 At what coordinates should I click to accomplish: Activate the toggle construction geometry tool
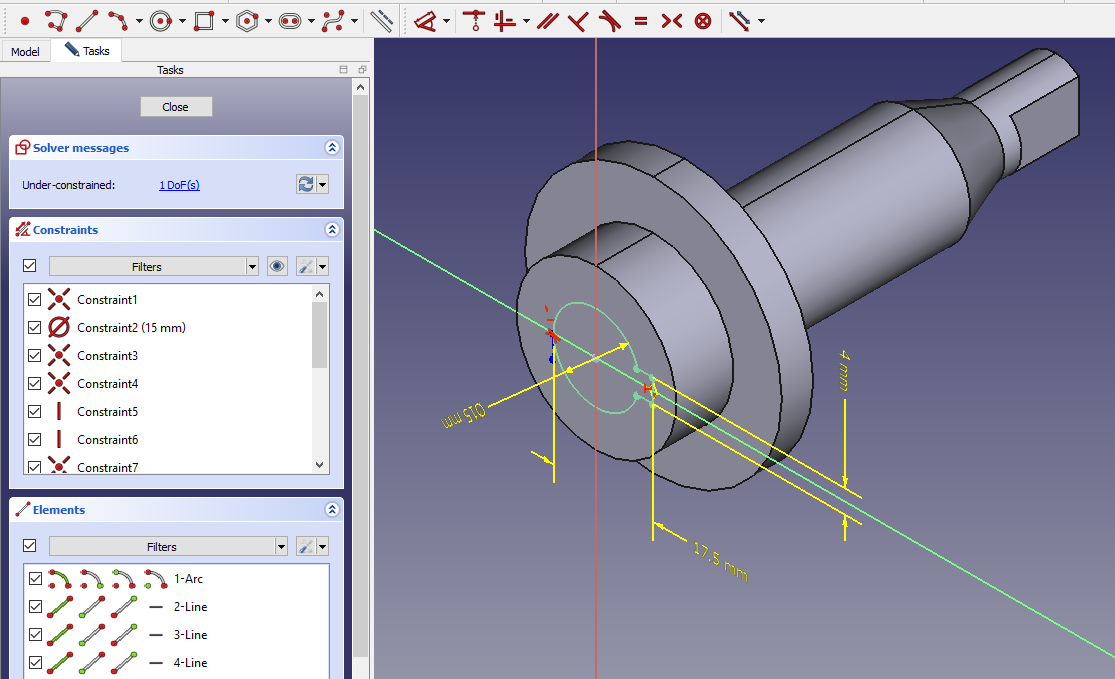tap(381, 20)
